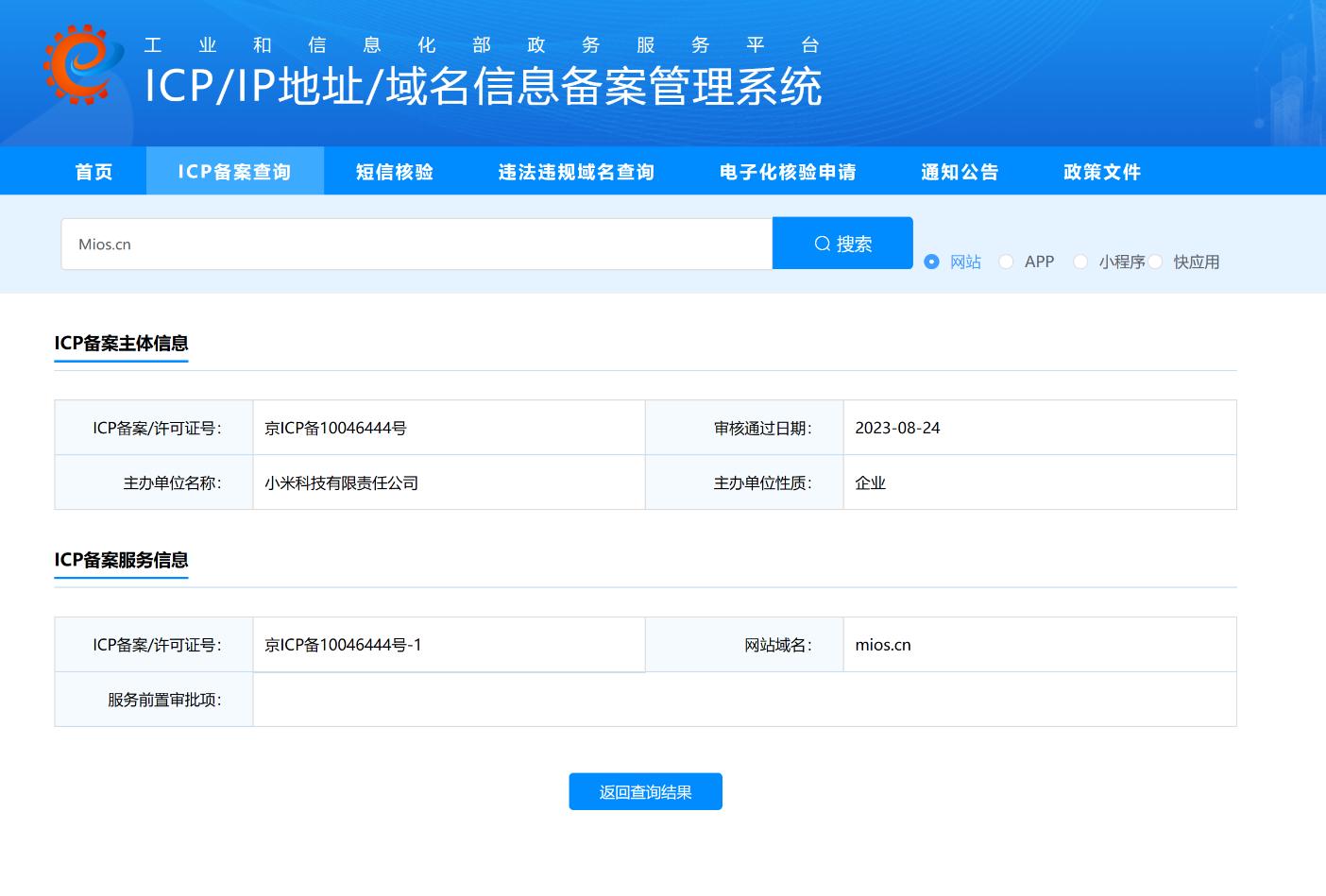Viewport: 1326px width, 896px height.
Task: Open 违法违规域名查询 tab
Action: click(576, 172)
